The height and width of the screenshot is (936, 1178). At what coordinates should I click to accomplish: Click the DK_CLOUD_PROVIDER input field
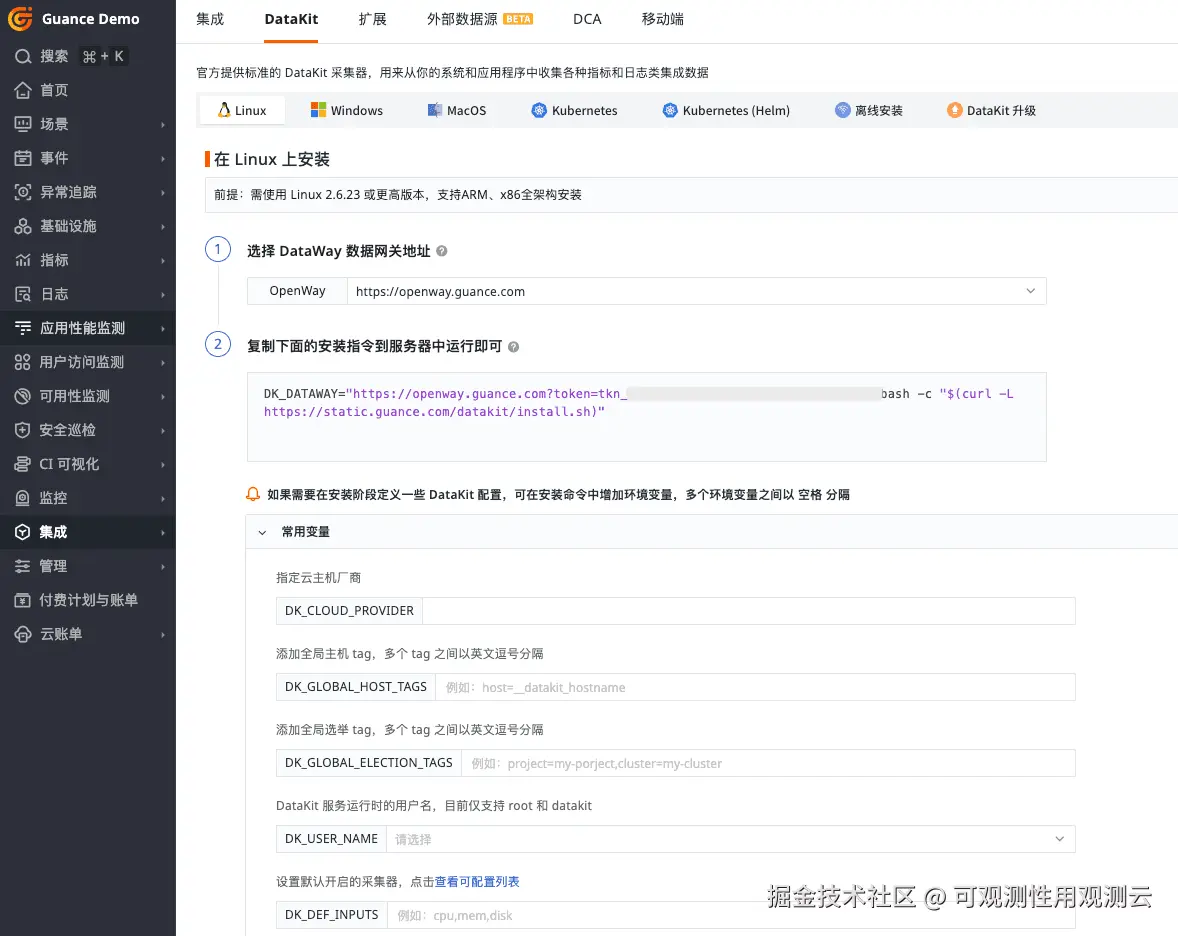748,611
